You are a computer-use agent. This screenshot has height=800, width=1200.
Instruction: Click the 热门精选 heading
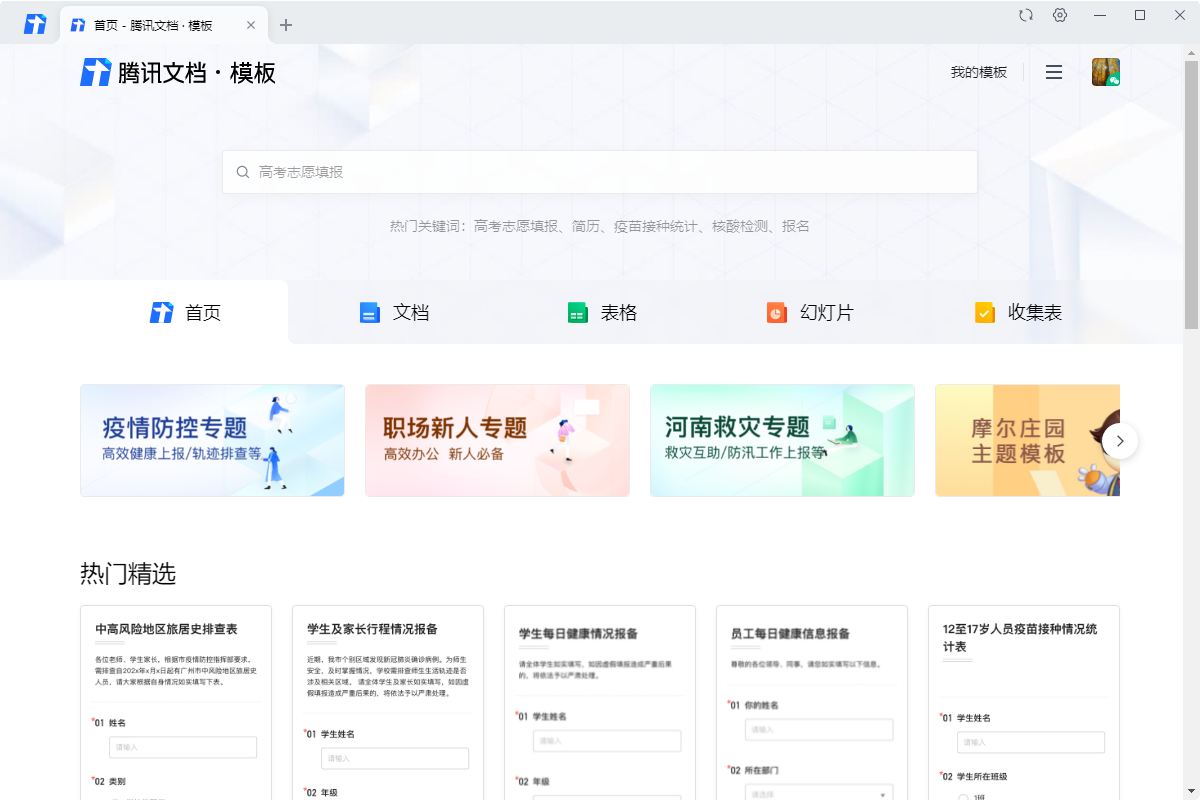pyautogui.click(x=128, y=574)
